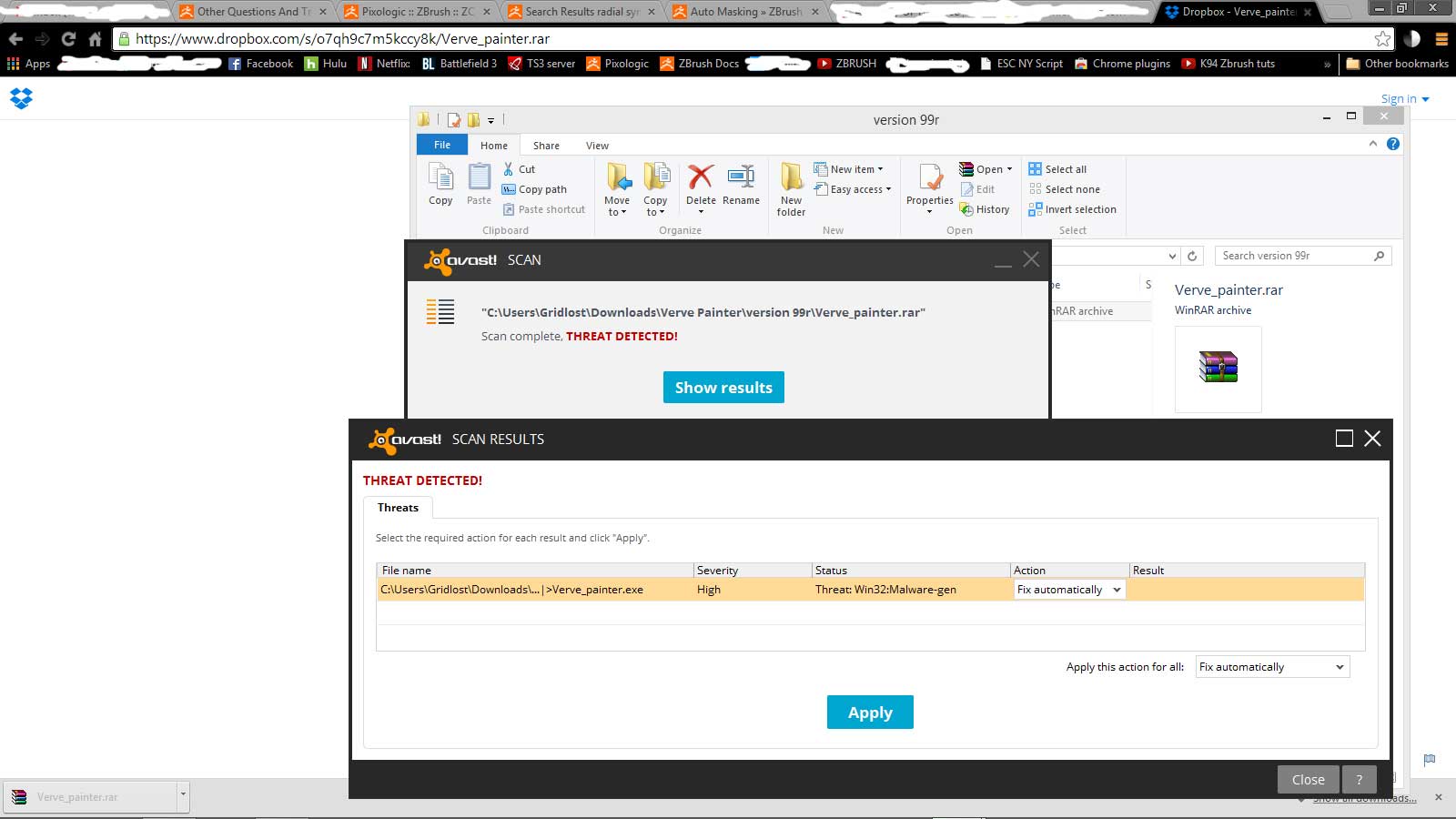Select the Verve_painter.exe threat row
This screenshot has height=819, width=1456.
pyautogui.click(x=871, y=590)
